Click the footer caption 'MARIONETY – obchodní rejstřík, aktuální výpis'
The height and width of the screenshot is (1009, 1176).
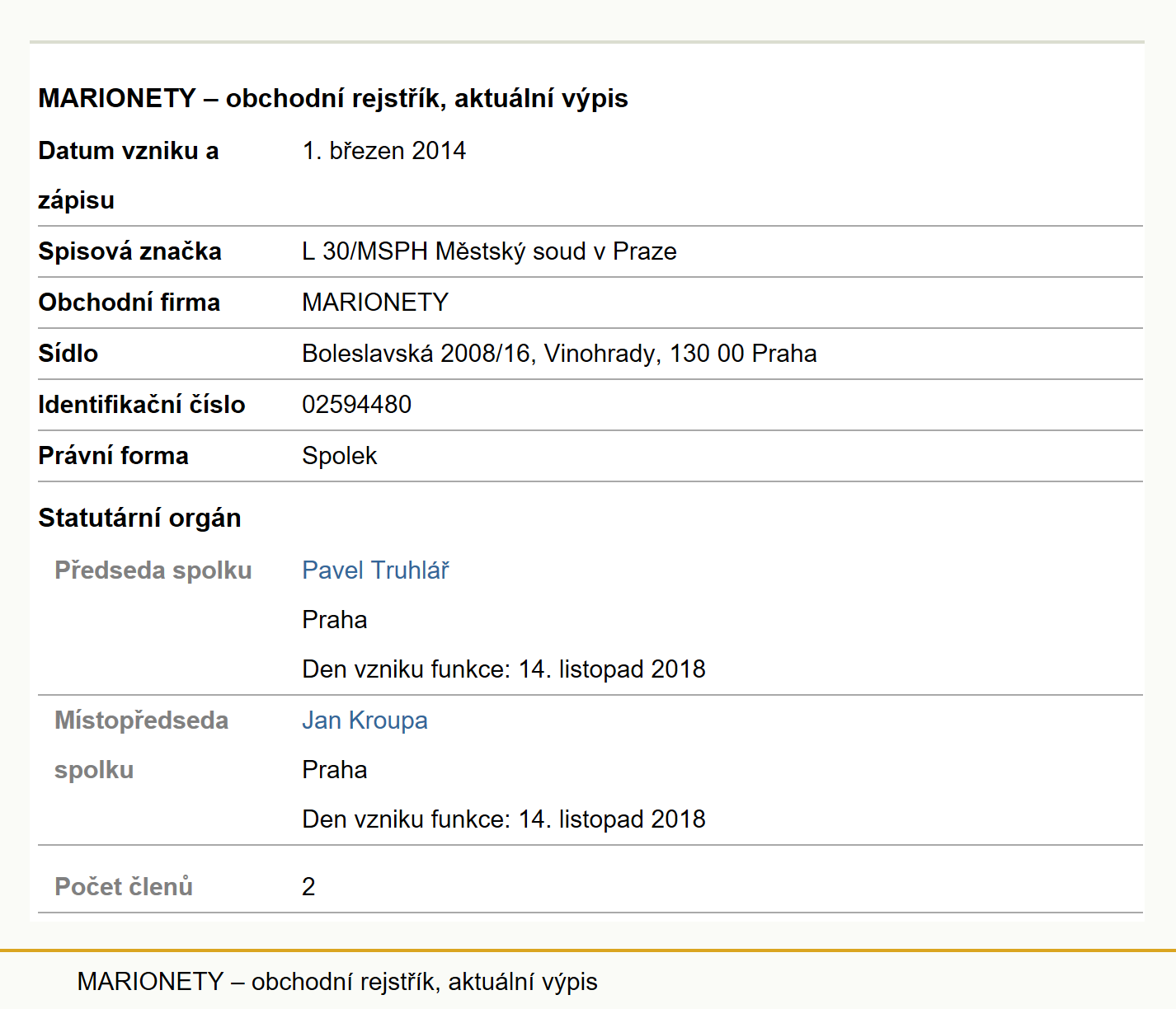pos(337,981)
